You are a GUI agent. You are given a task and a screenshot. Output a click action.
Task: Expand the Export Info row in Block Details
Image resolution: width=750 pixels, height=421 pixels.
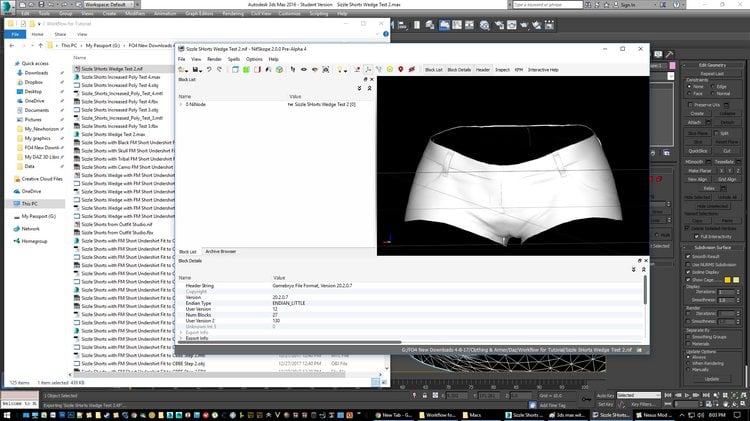coord(181,338)
